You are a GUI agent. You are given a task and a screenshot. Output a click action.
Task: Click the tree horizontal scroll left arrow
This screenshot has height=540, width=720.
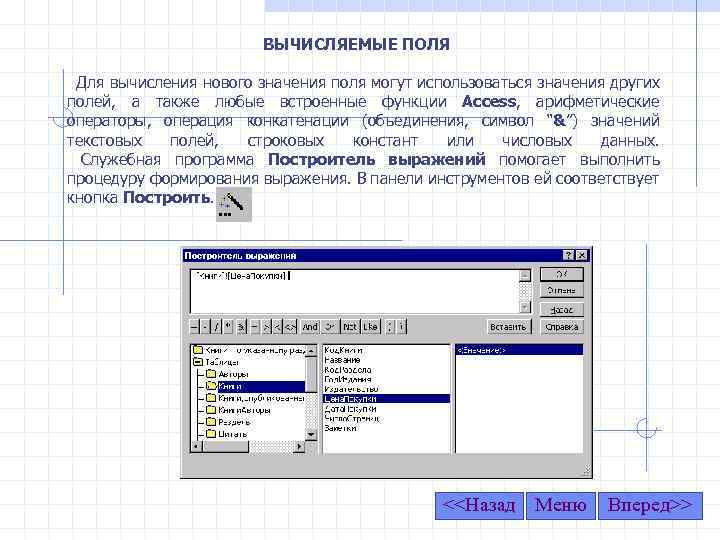[196, 446]
